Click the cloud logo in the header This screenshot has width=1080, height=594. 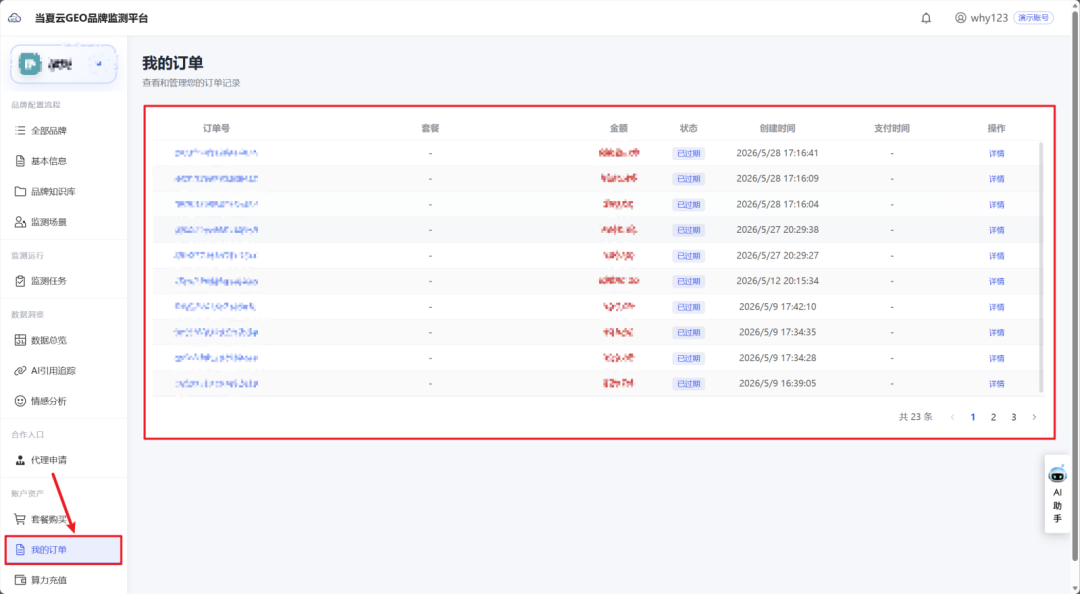coord(14,18)
